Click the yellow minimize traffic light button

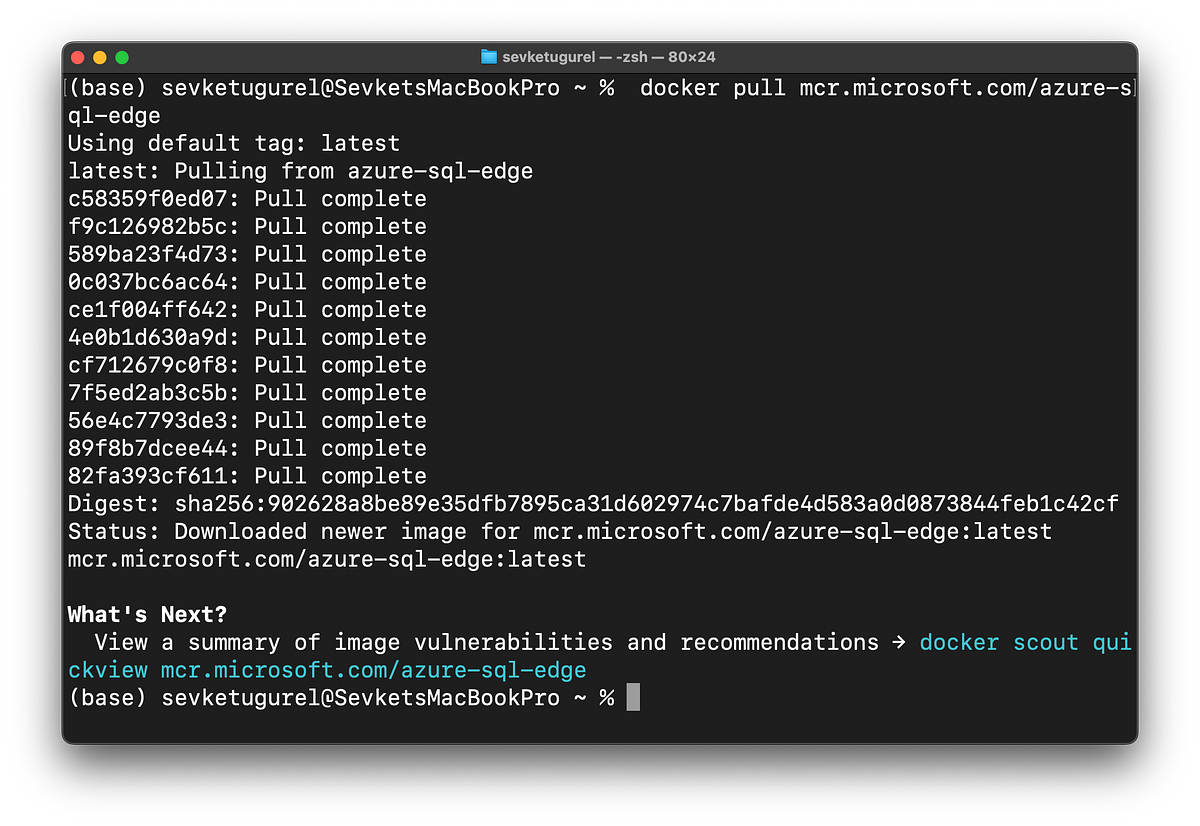pyautogui.click(x=99, y=57)
